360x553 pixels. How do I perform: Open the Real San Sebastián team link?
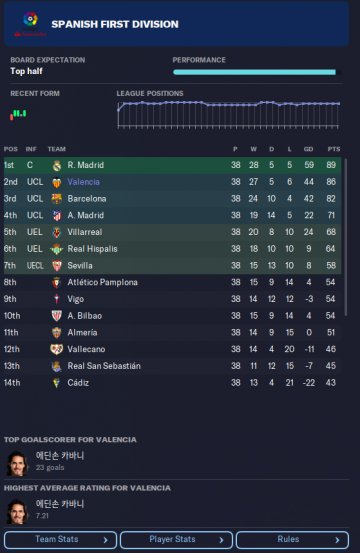pyautogui.click(x=104, y=366)
